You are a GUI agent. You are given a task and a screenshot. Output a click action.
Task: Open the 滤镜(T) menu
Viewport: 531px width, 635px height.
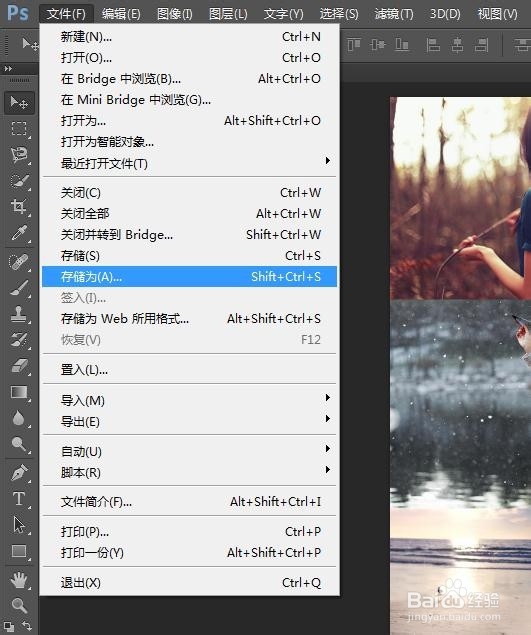394,14
